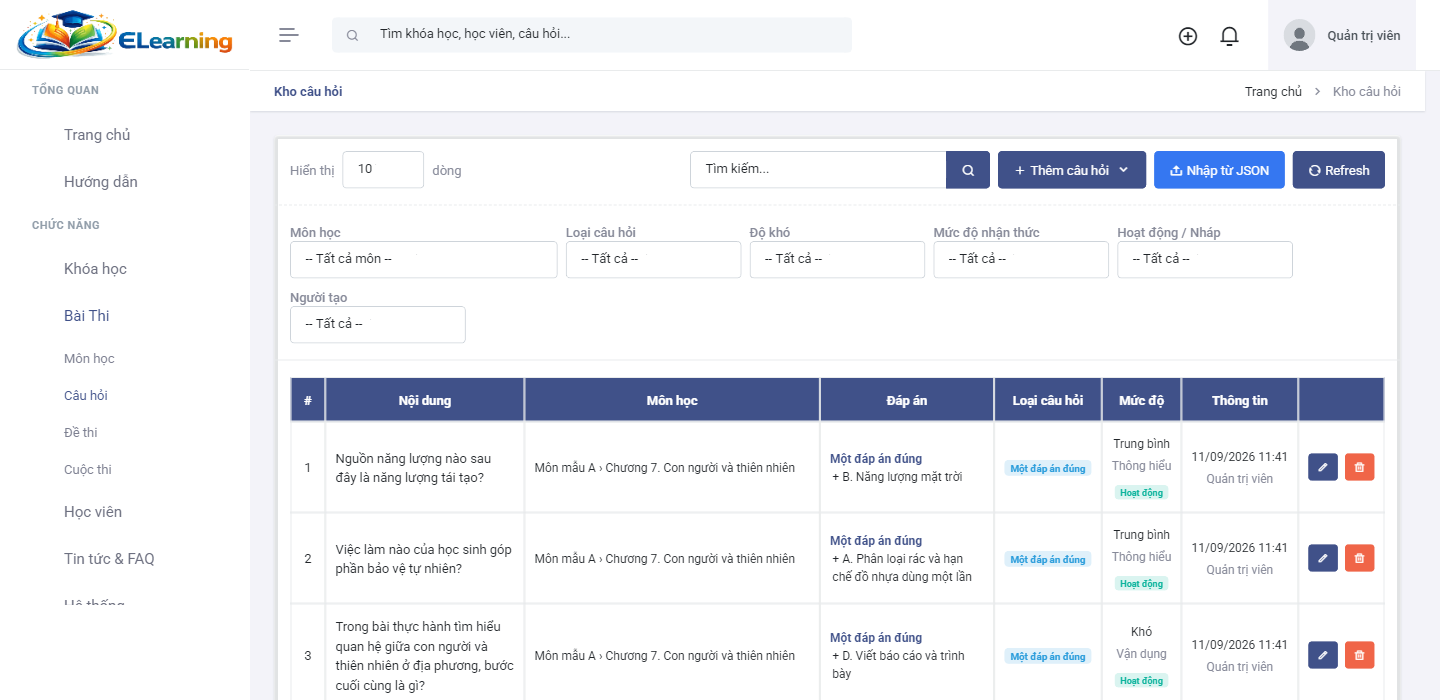The height and width of the screenshot is (700, 1440).
Task: Delete question 3 about bài thực hành
Action: [1359, 655]
